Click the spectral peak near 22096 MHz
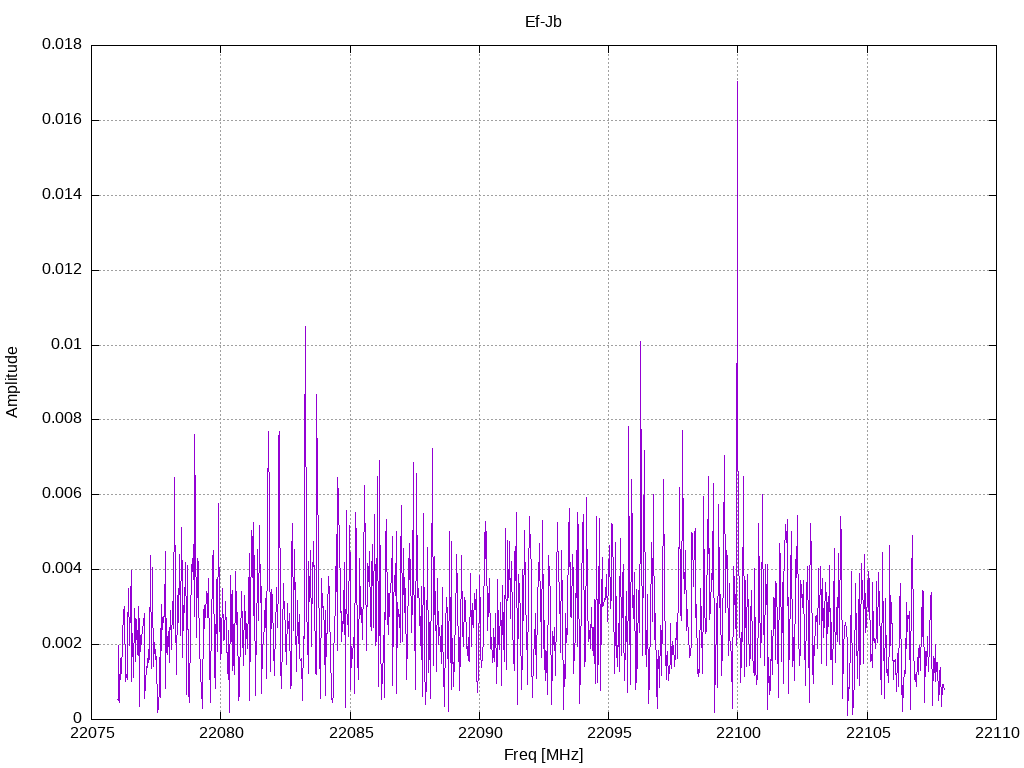The width and height of the screenshot is (1024, 768). tap(640, 344)
